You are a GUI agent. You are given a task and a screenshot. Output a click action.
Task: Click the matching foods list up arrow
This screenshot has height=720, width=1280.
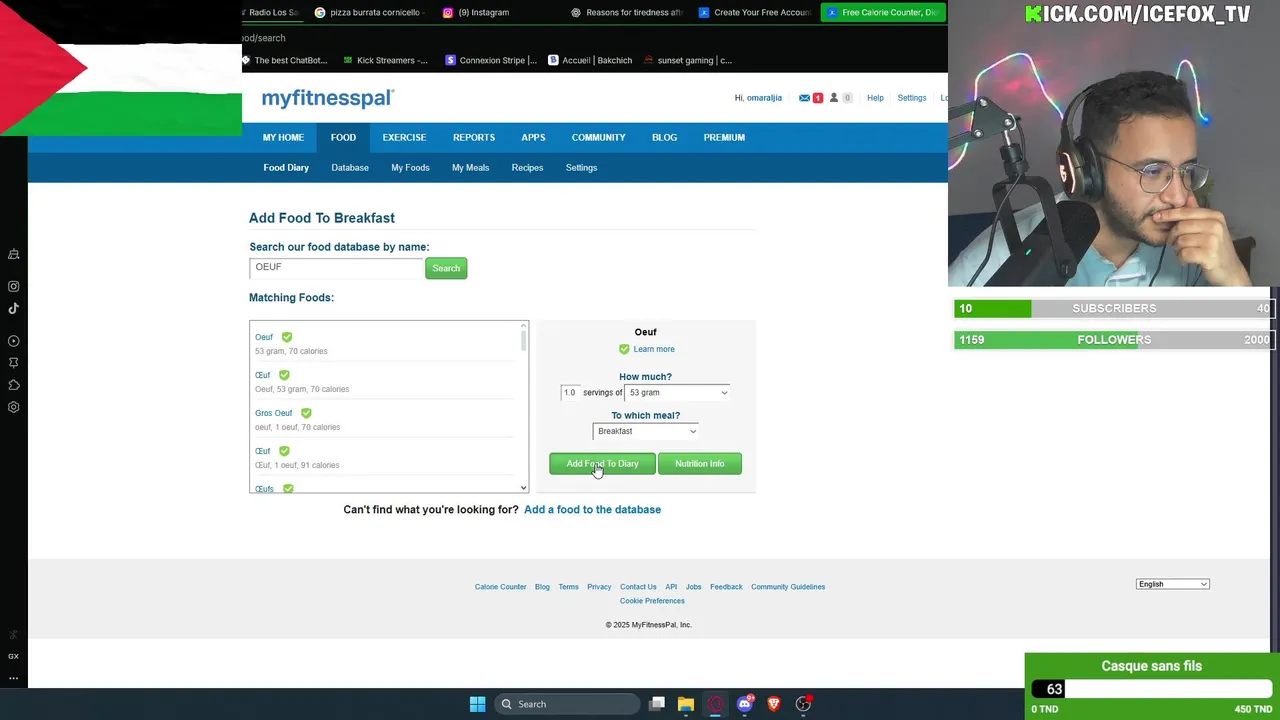point(523,326)
